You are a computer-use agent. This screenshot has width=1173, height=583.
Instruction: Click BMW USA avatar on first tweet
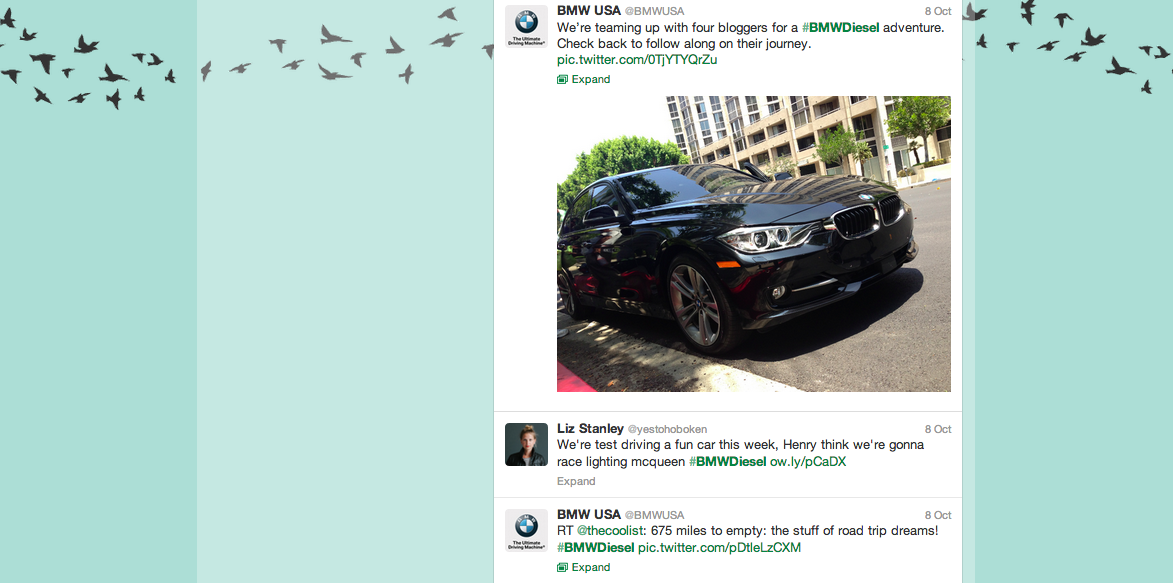click(x=526, y=26)
